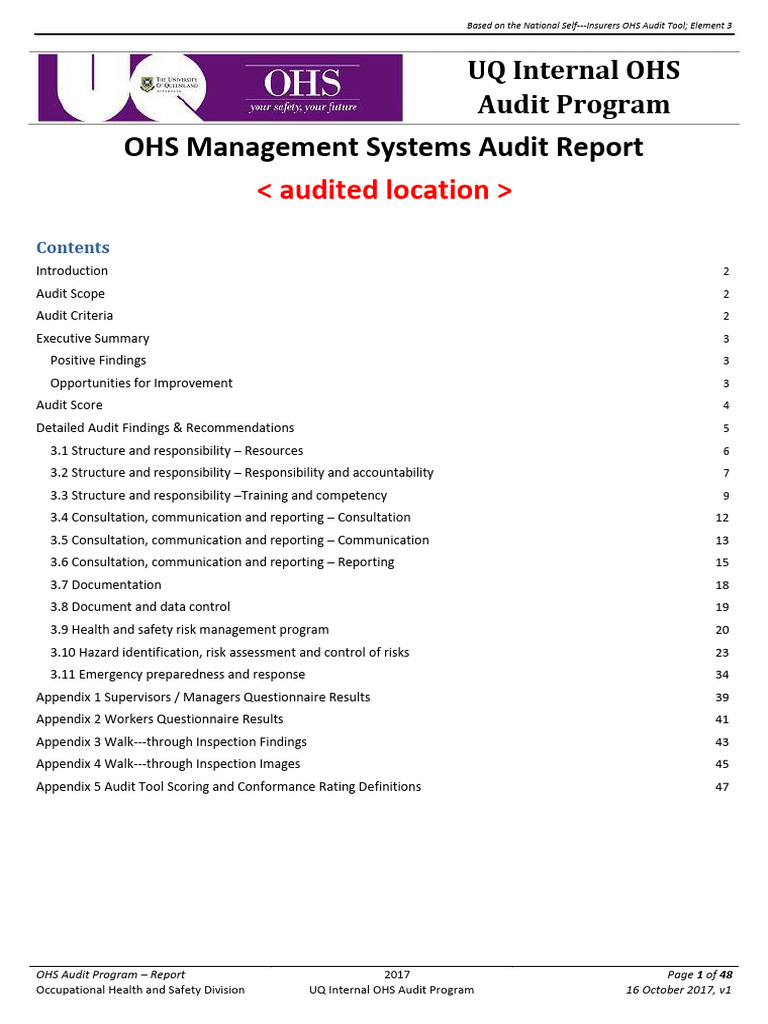Select 3.2 Responsibility and accountability entry

click(x=242, y=472)
